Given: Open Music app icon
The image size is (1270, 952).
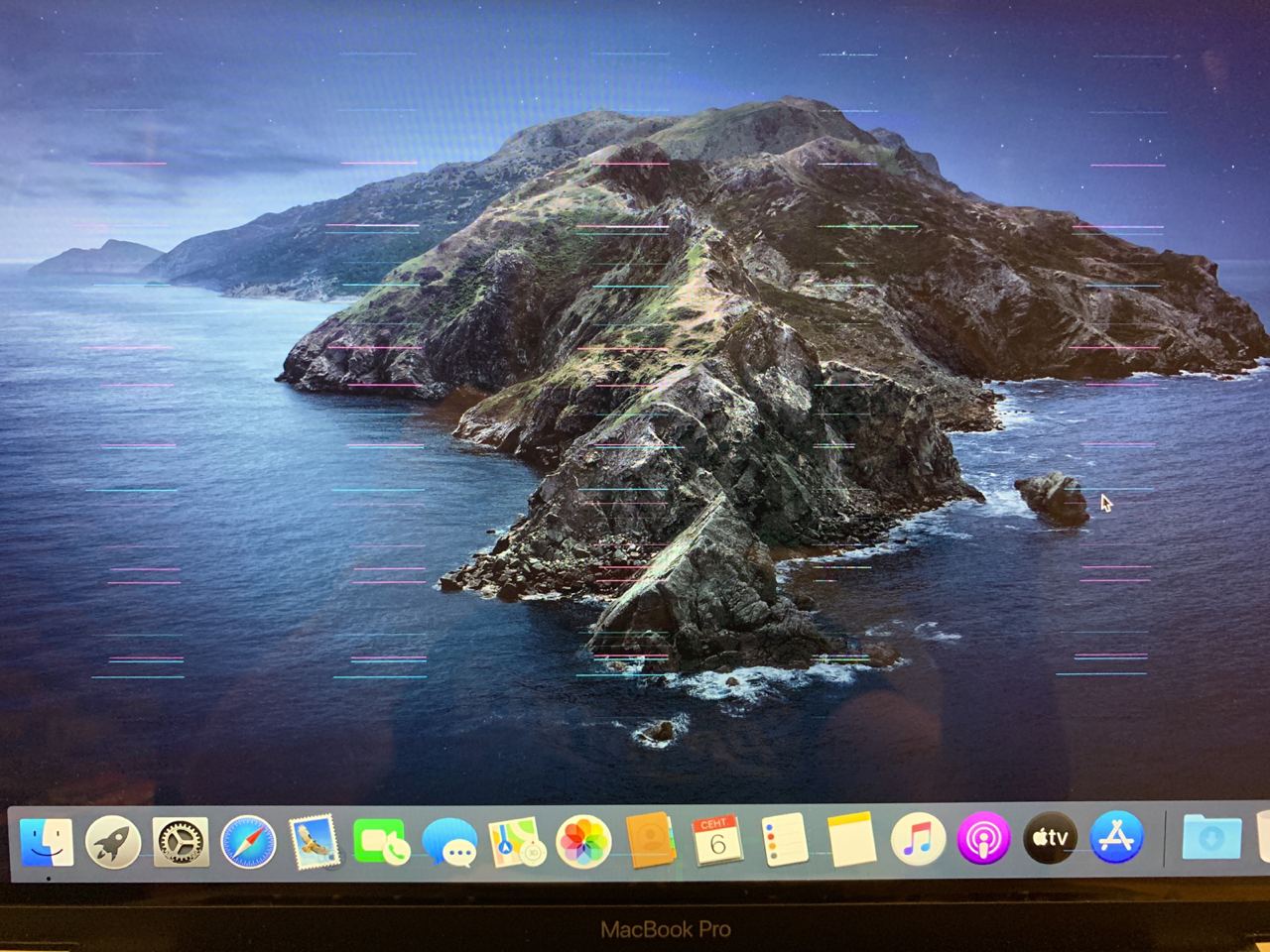Looking at the screenshot, I should 918,840.
